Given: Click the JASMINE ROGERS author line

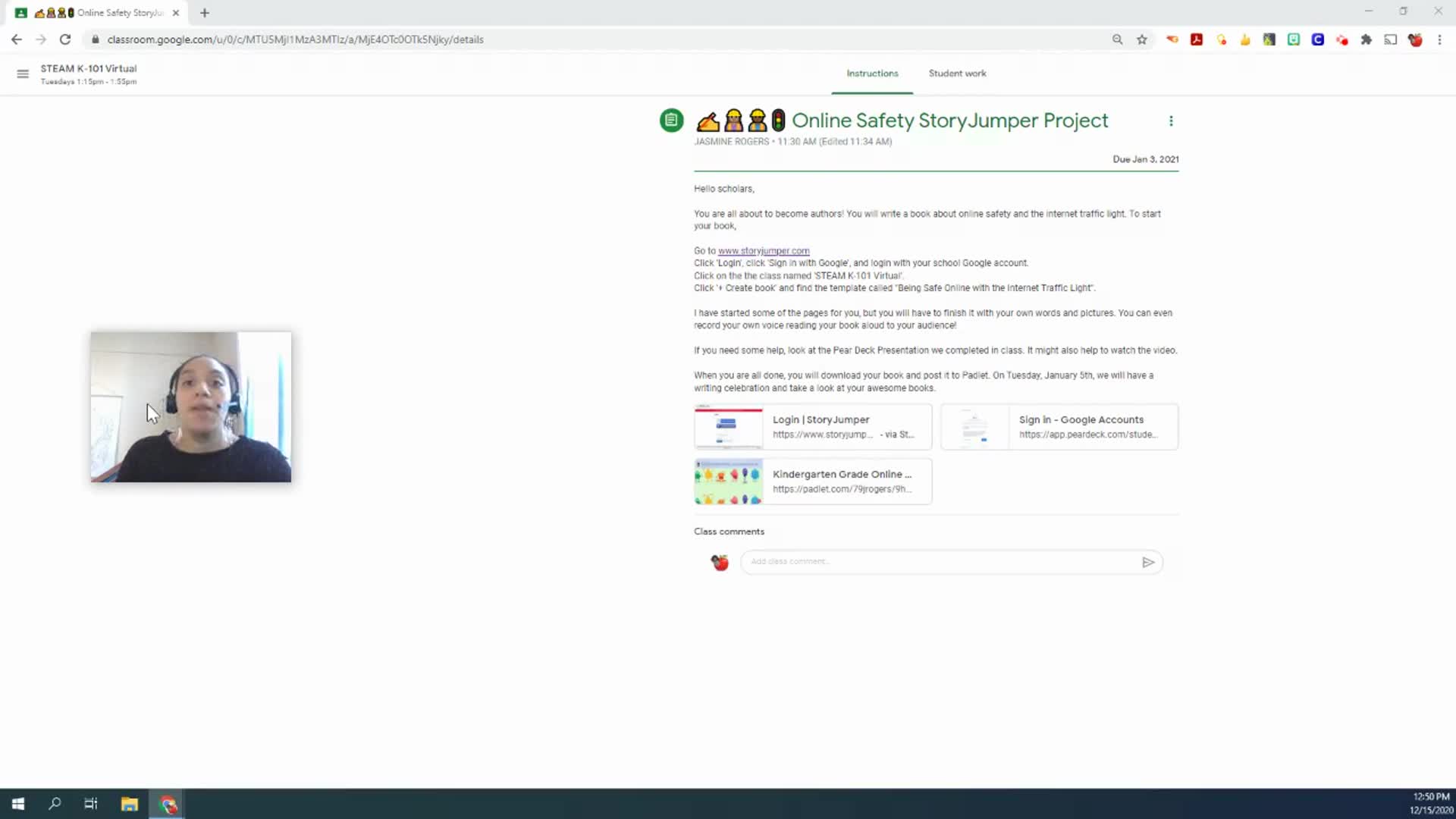Looking at the screenshot, I should coord(792,142).
